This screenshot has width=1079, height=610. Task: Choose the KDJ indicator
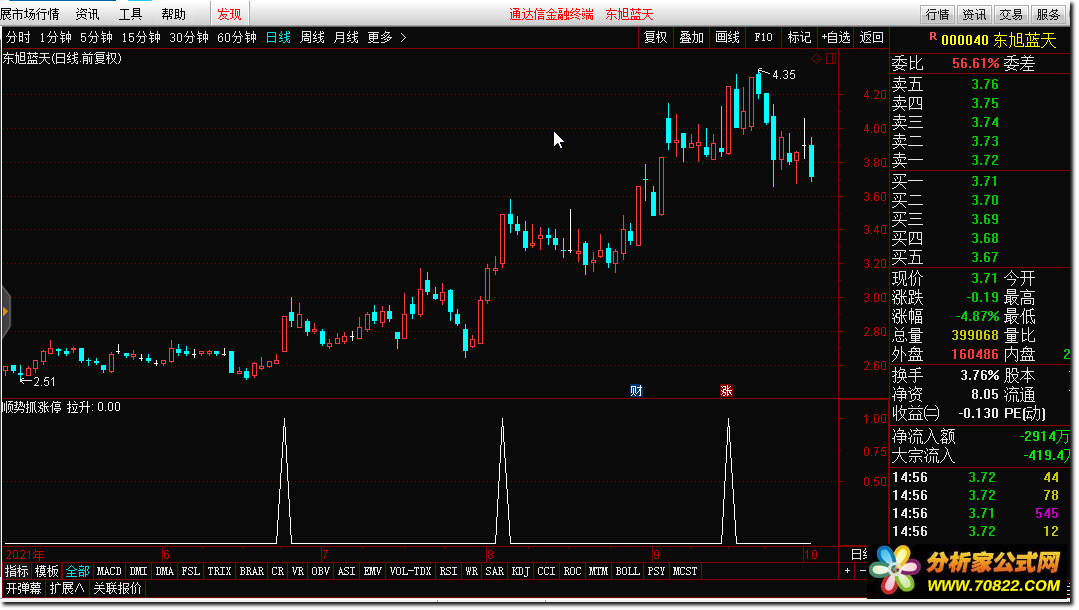click(520, 571)
